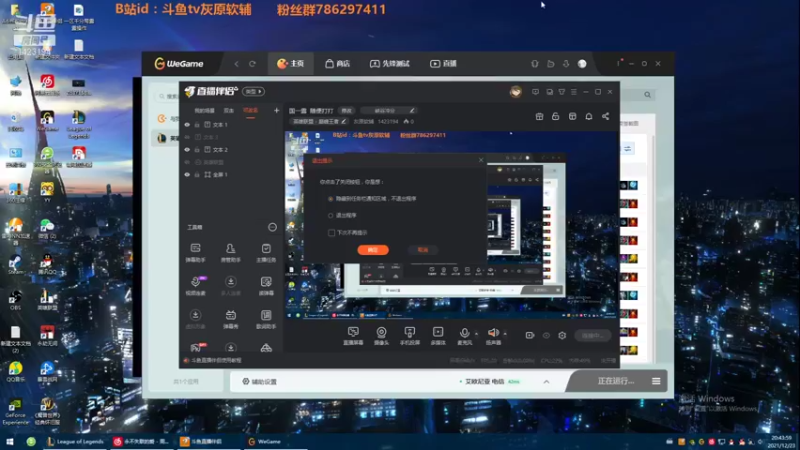Viewport: 800px width, 450px height.
Task: Open the 艾欧尼亚 电信 server selector
Action: pos(490,382)
